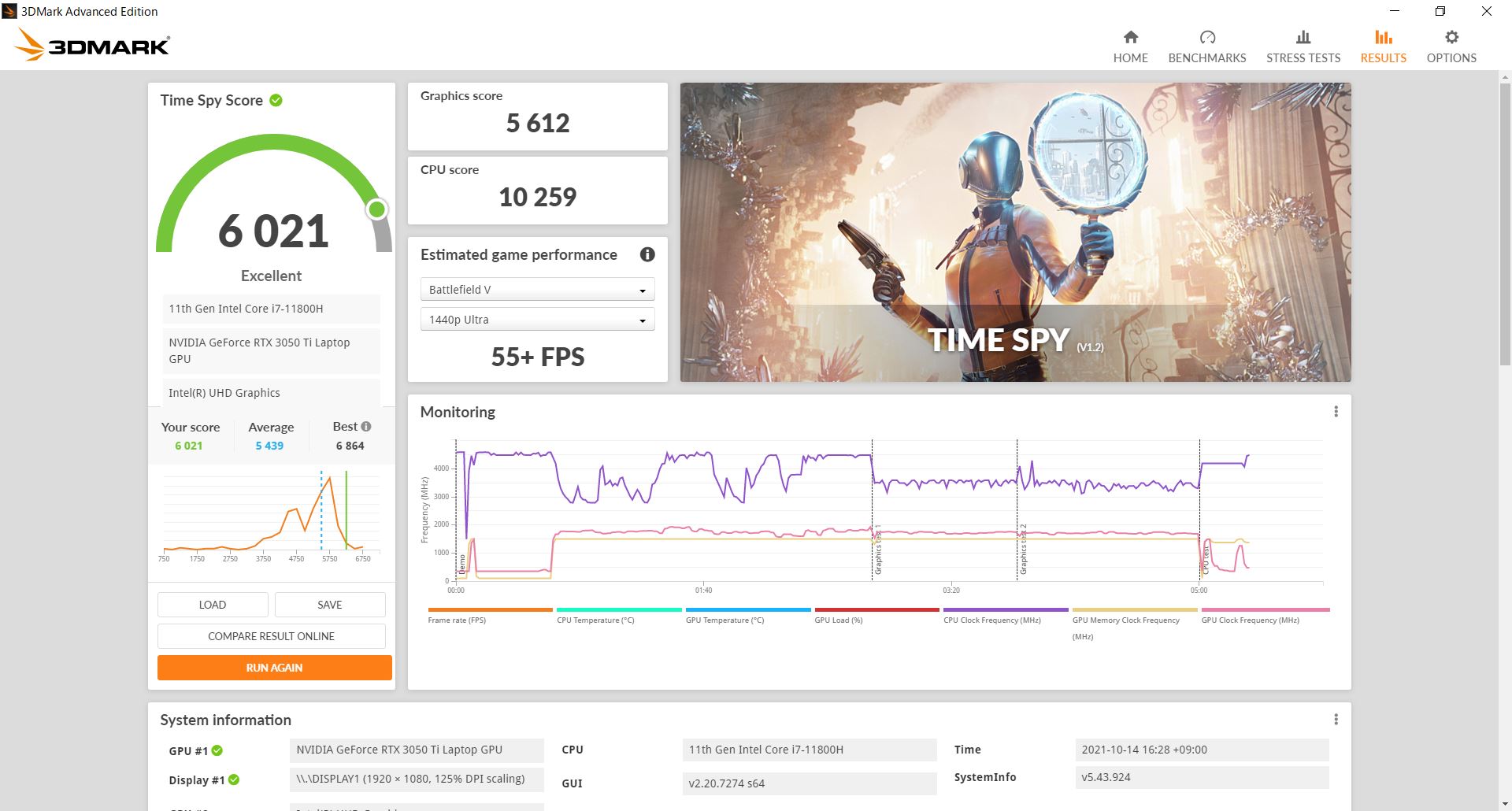
Task: Click COMPARE RESULT ONLINE button
Action: (x=271, y=636)
